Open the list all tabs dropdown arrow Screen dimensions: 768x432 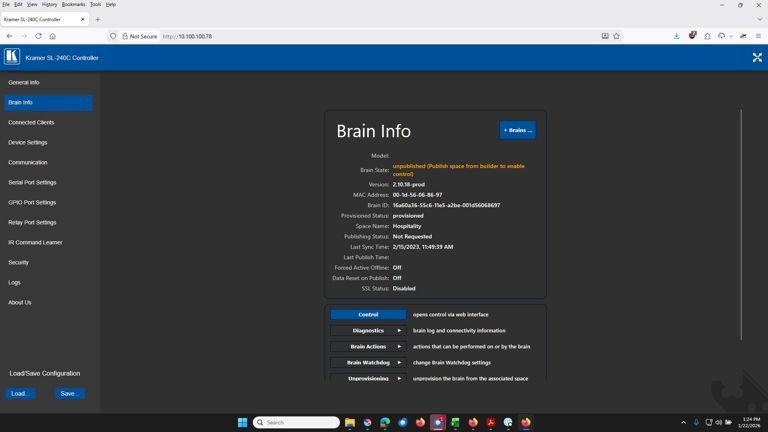[759, 20]
